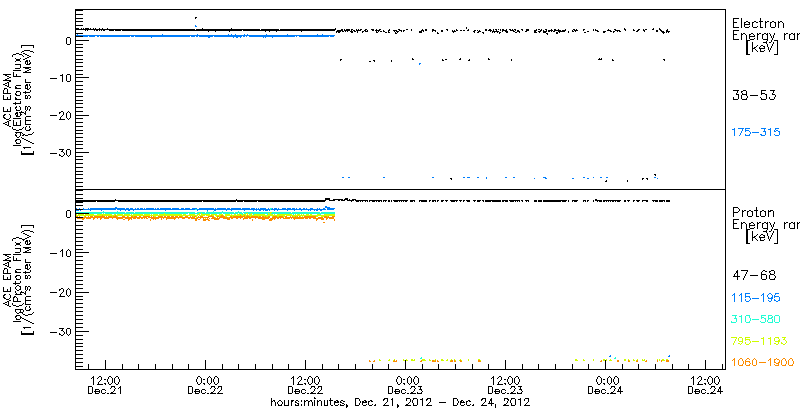Click the 0:00 Dec.23 time tick label
Image resolution: width=800 pixels, height=410 pixels.
click(x=405, y=386)
